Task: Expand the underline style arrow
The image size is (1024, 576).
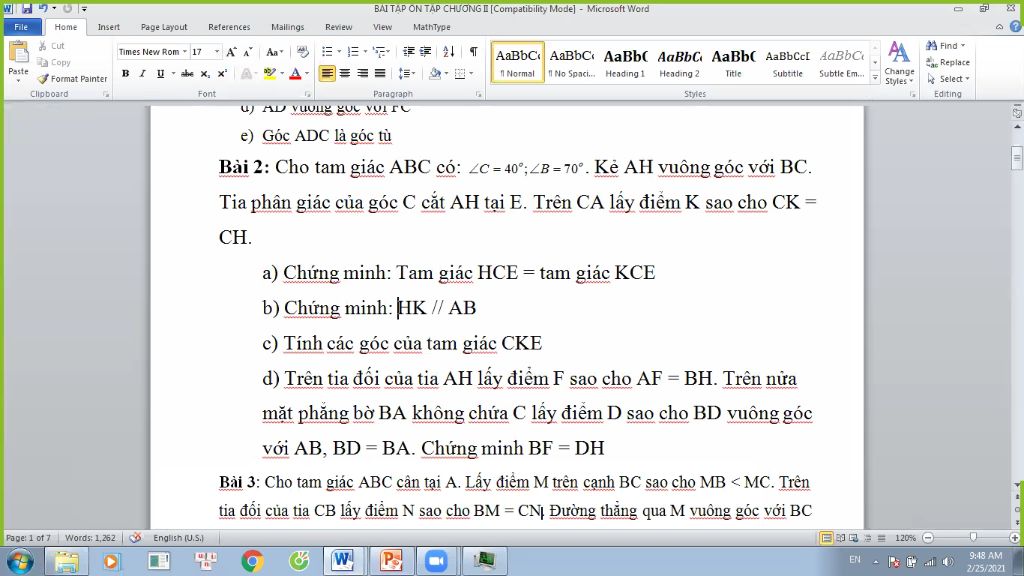Action: [x=173, y=74]
